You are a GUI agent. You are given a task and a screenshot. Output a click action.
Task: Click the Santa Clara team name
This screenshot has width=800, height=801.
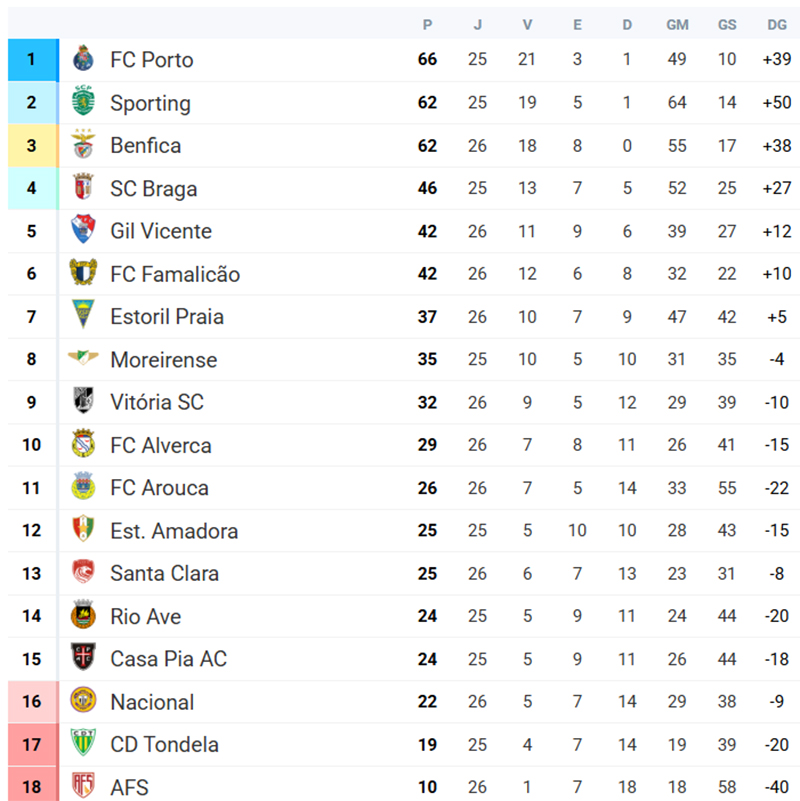coord(164,574)
